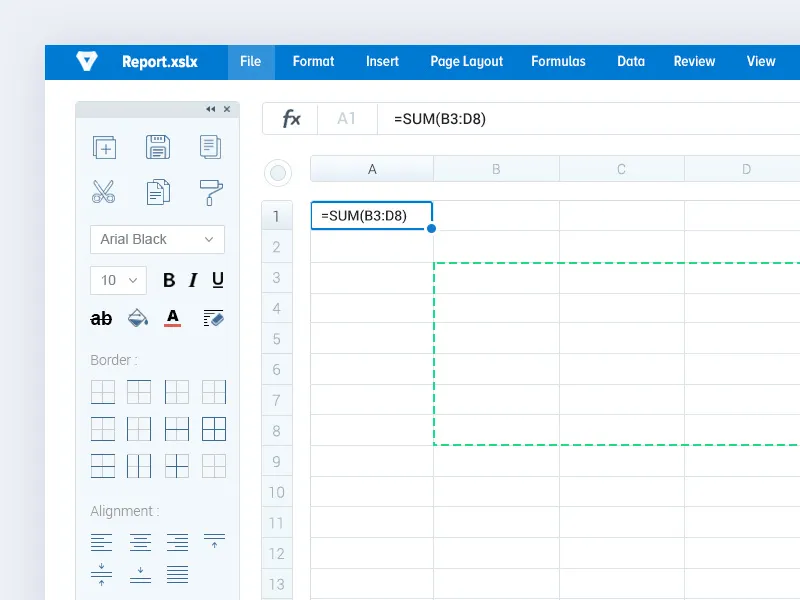Click the red font color A
Viewport: 800px width, 600px height.
click(x=173, y=318)
